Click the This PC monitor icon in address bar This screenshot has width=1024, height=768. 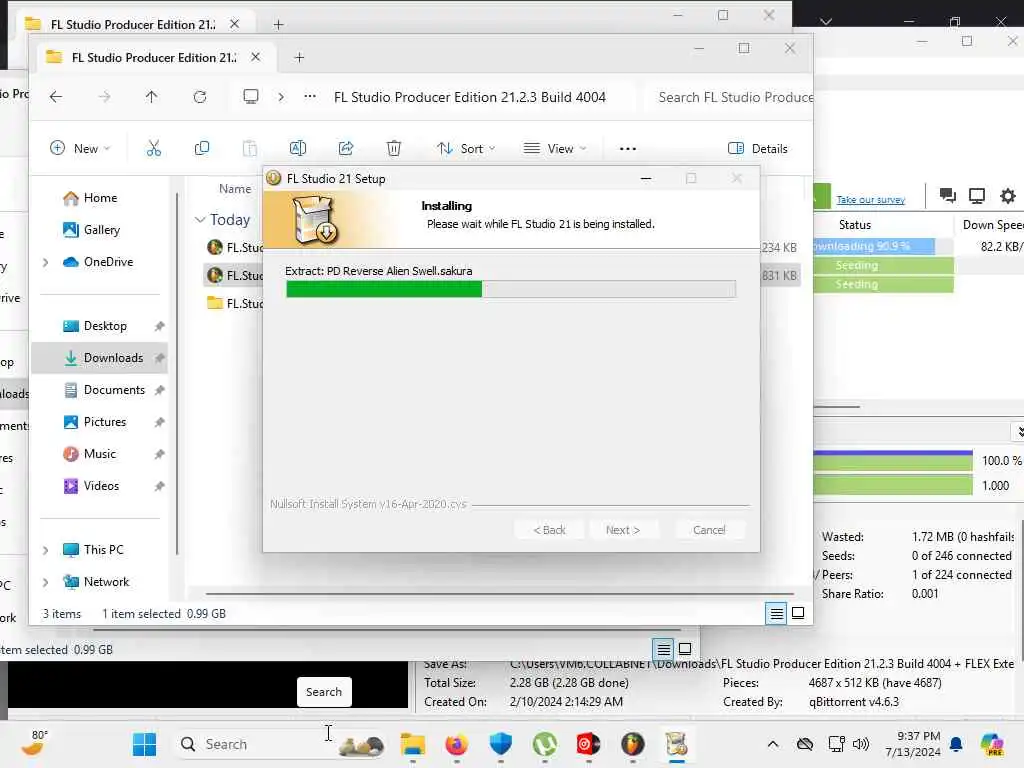[251, 97]
